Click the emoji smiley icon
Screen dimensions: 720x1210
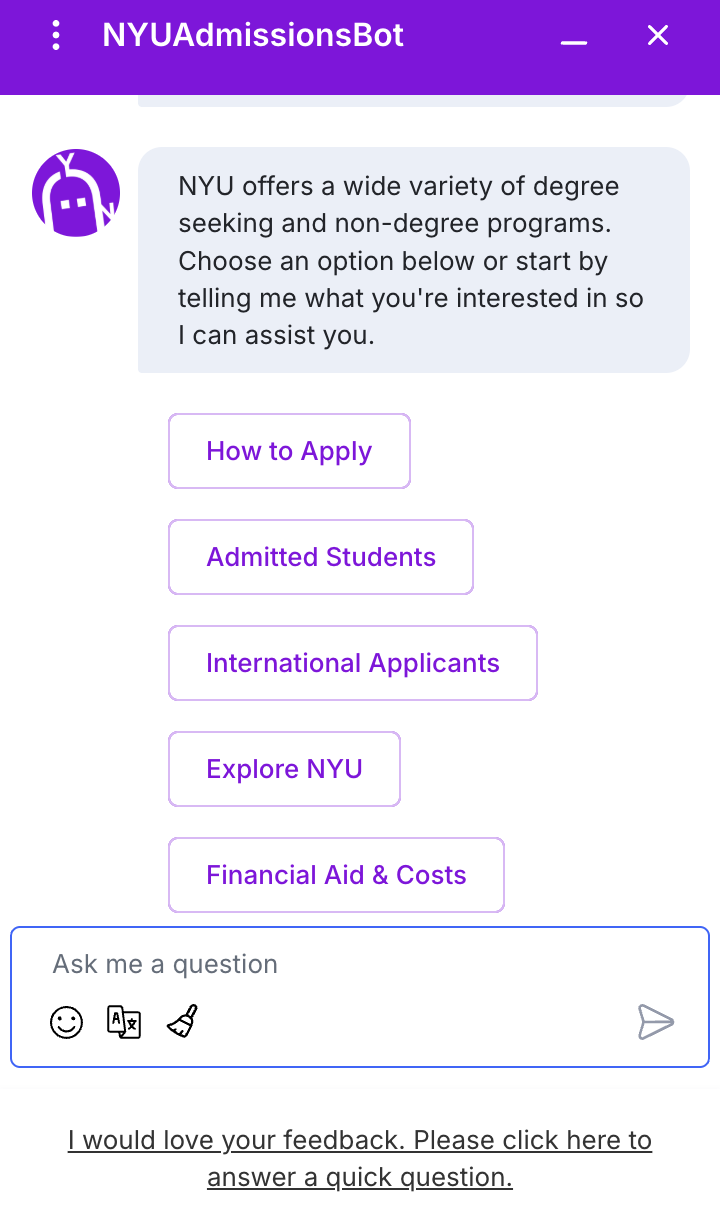67,1022
